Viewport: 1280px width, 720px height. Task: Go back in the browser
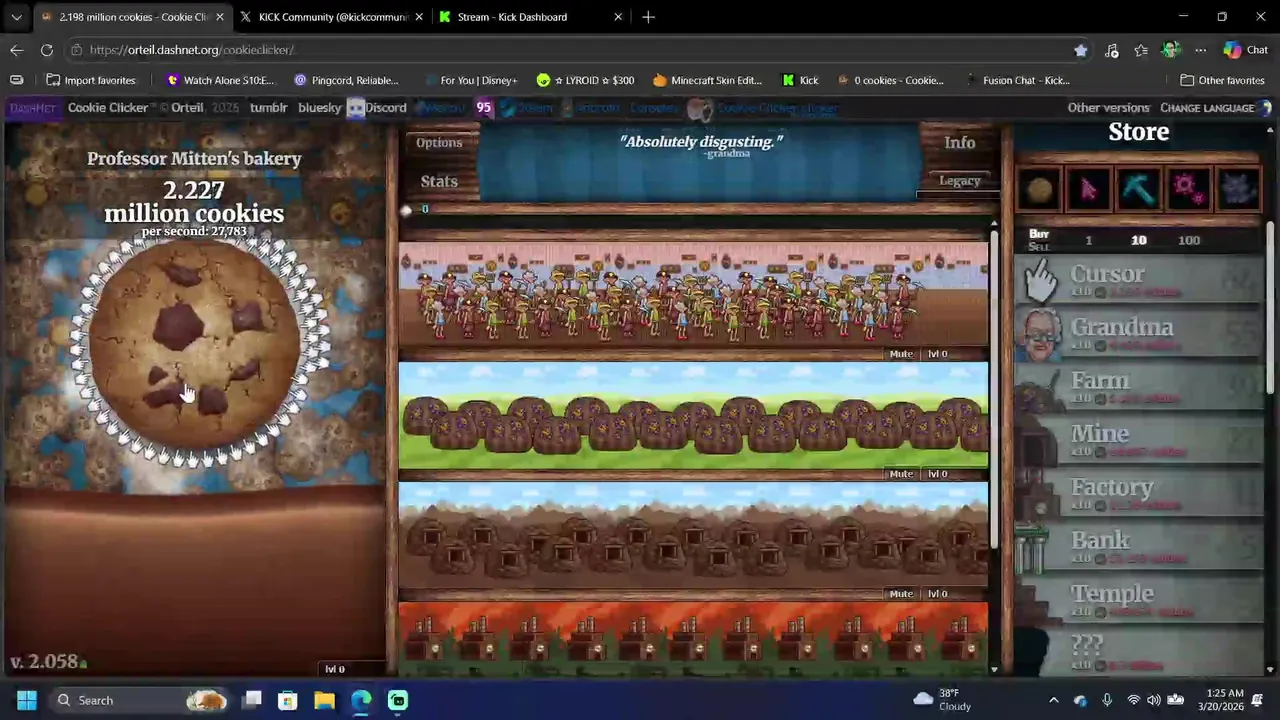click(17, 50)
